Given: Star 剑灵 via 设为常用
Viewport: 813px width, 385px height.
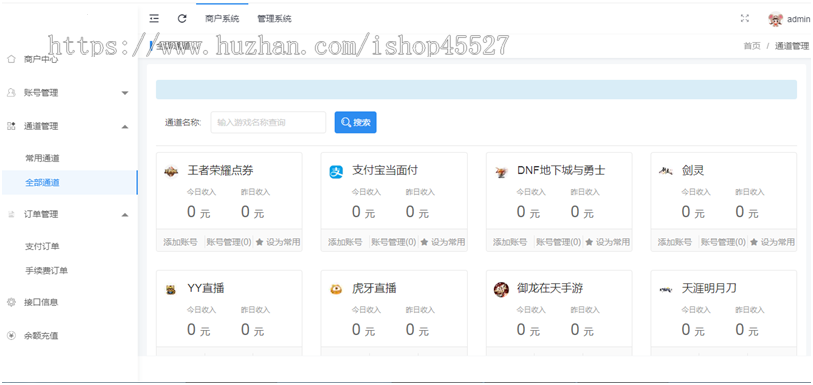Looking at the screenshot, I should [x=773, y=242].
